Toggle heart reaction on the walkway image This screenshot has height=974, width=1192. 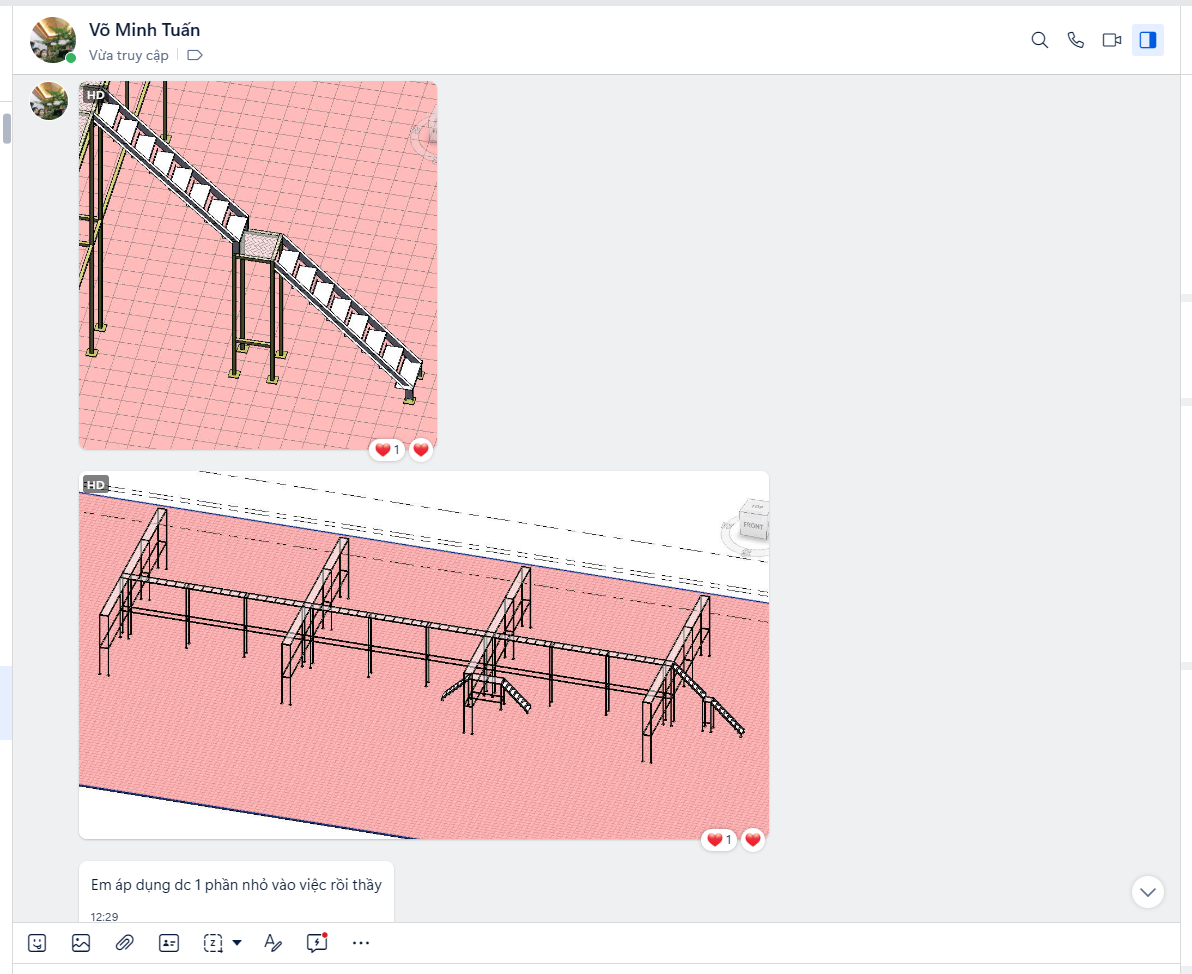753,840
